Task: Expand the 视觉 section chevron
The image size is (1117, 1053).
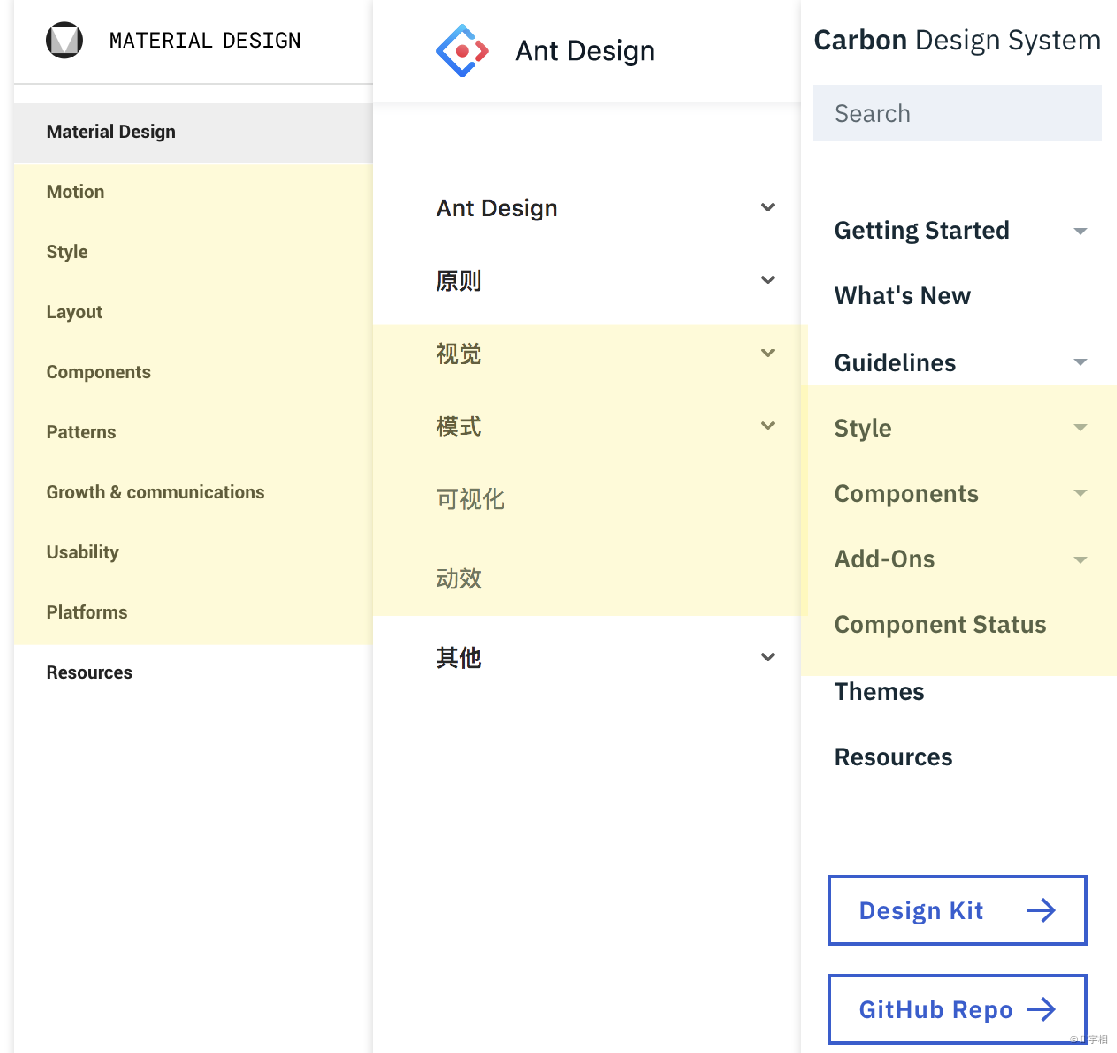Action: click(x=767, y=353)
